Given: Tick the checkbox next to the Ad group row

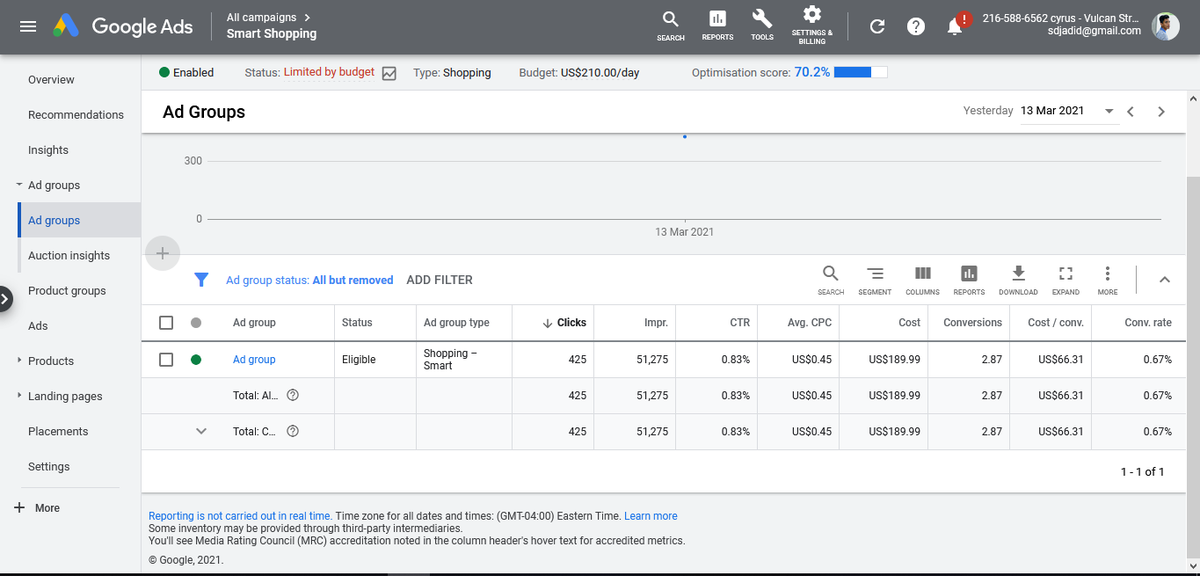Looking at the screenshot, I should tap(166, 359).
